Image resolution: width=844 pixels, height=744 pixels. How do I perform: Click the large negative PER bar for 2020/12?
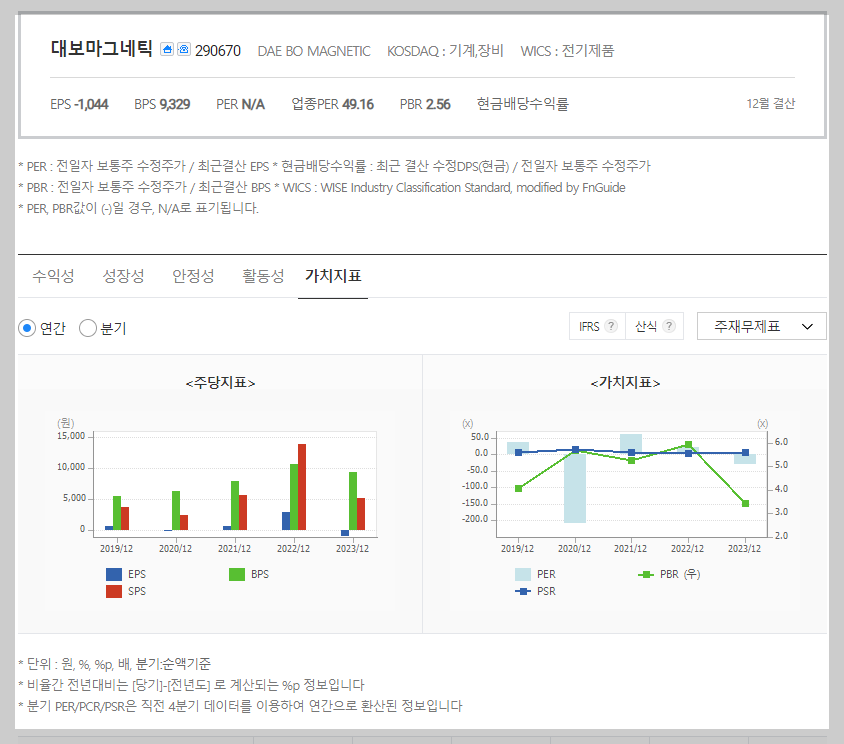click(x=575, y=488)
